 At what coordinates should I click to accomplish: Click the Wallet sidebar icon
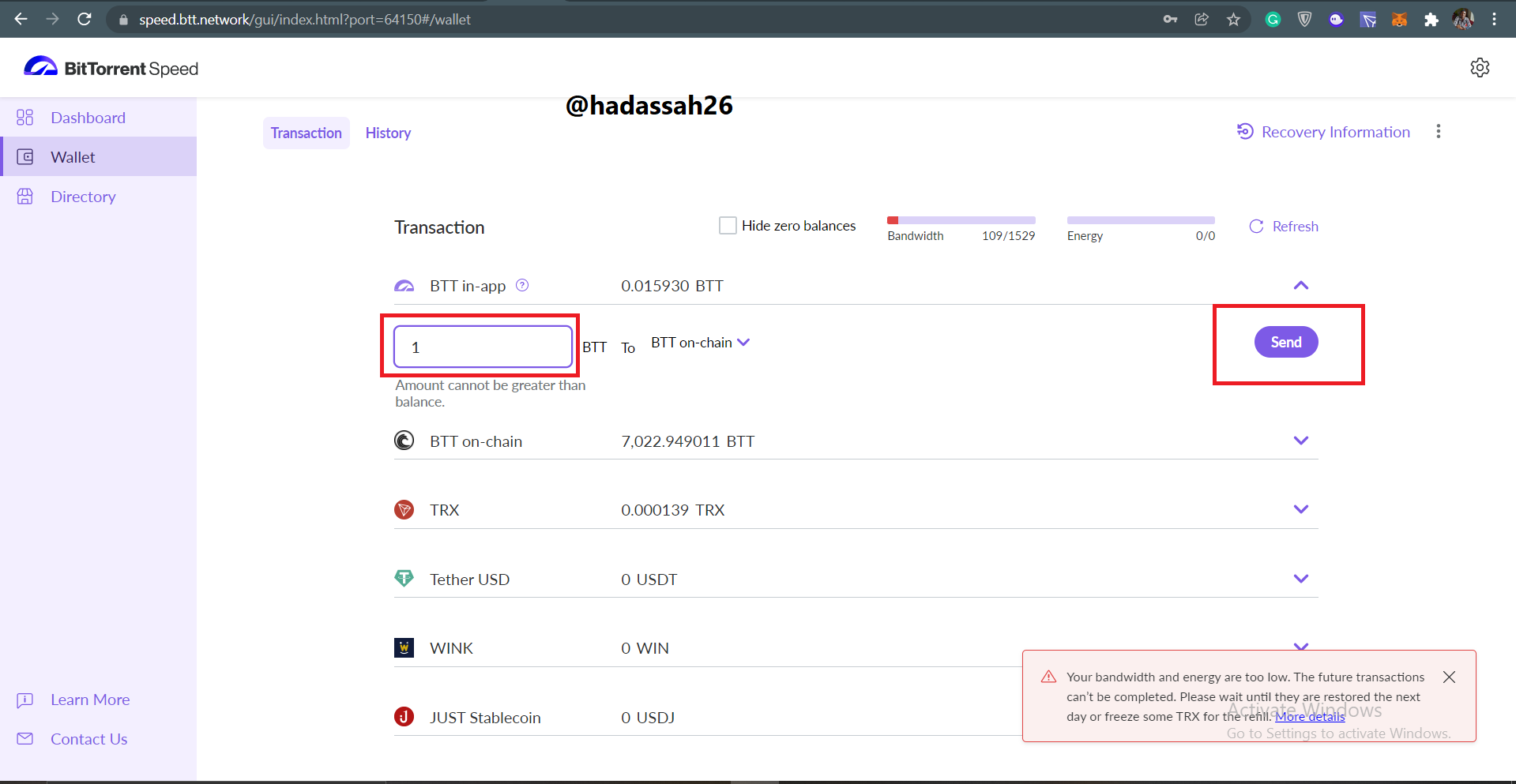[x=25, y=157]
